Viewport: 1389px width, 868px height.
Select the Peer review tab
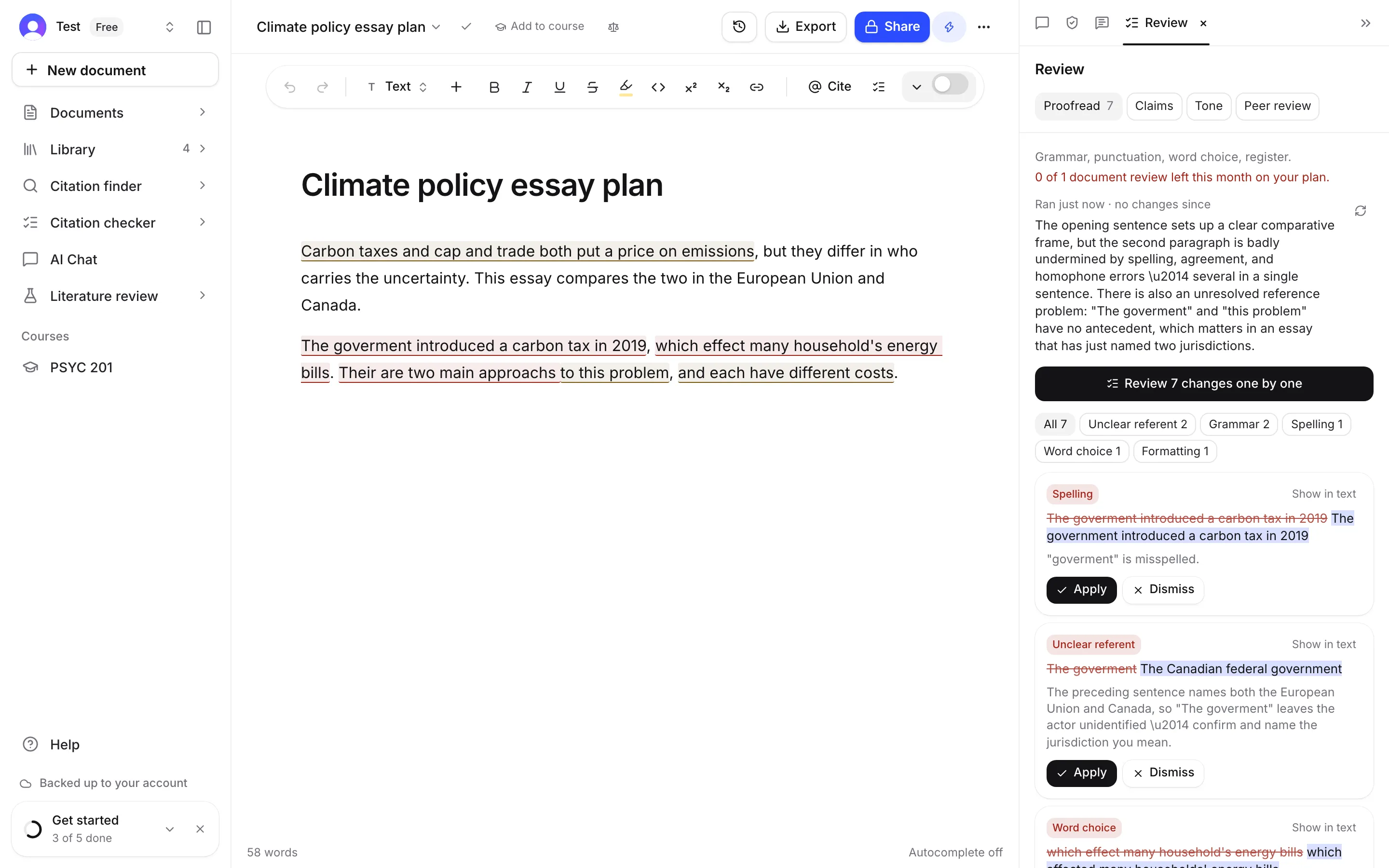coord(1277,106)
